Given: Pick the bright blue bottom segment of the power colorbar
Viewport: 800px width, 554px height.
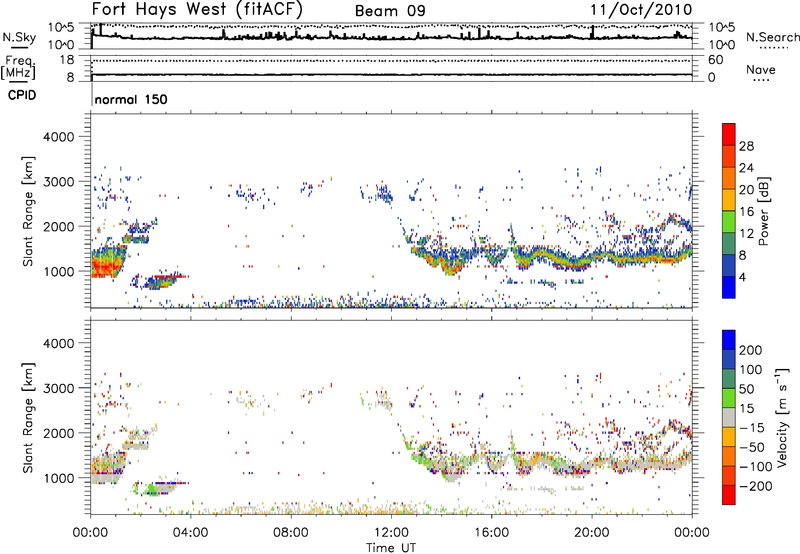Looking at the screenshot, I should (729, 288).
